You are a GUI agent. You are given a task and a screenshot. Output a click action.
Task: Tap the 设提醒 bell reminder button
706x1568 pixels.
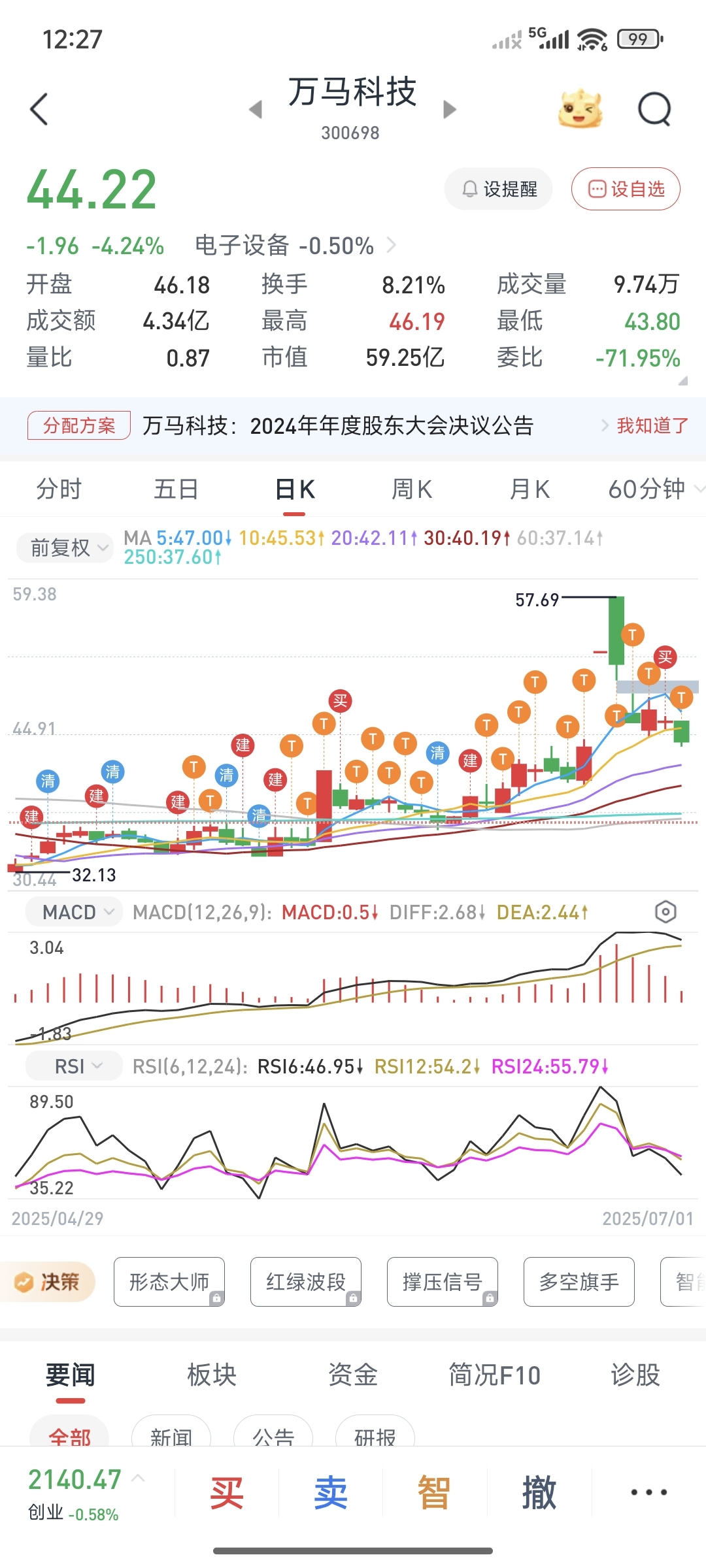pyautogui.click(x=499, y=189)
